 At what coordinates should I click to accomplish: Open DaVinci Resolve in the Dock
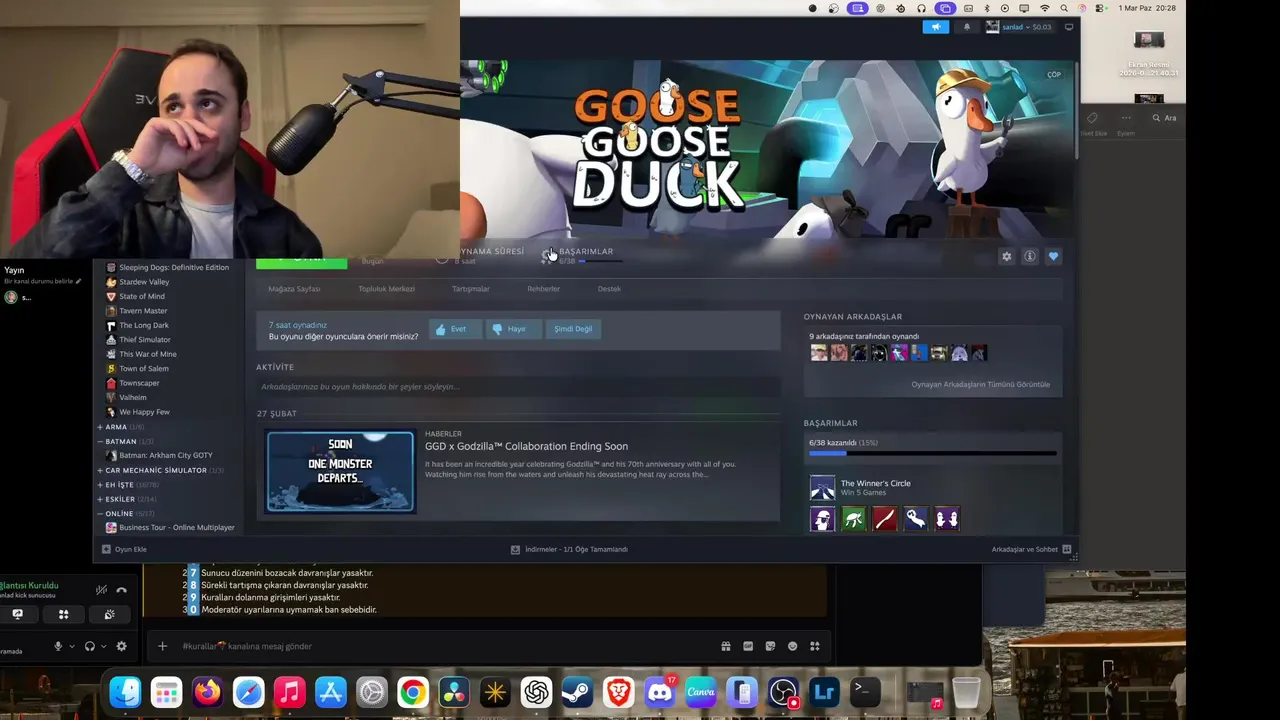click(454, 692)
